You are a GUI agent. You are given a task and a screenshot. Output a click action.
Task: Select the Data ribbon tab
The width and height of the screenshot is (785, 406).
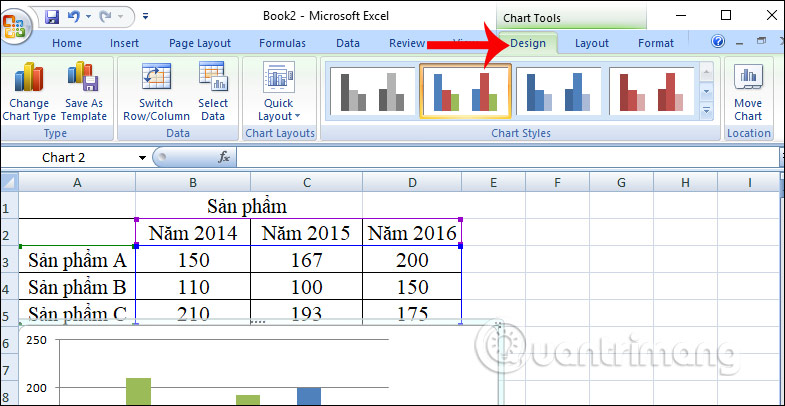348,44
